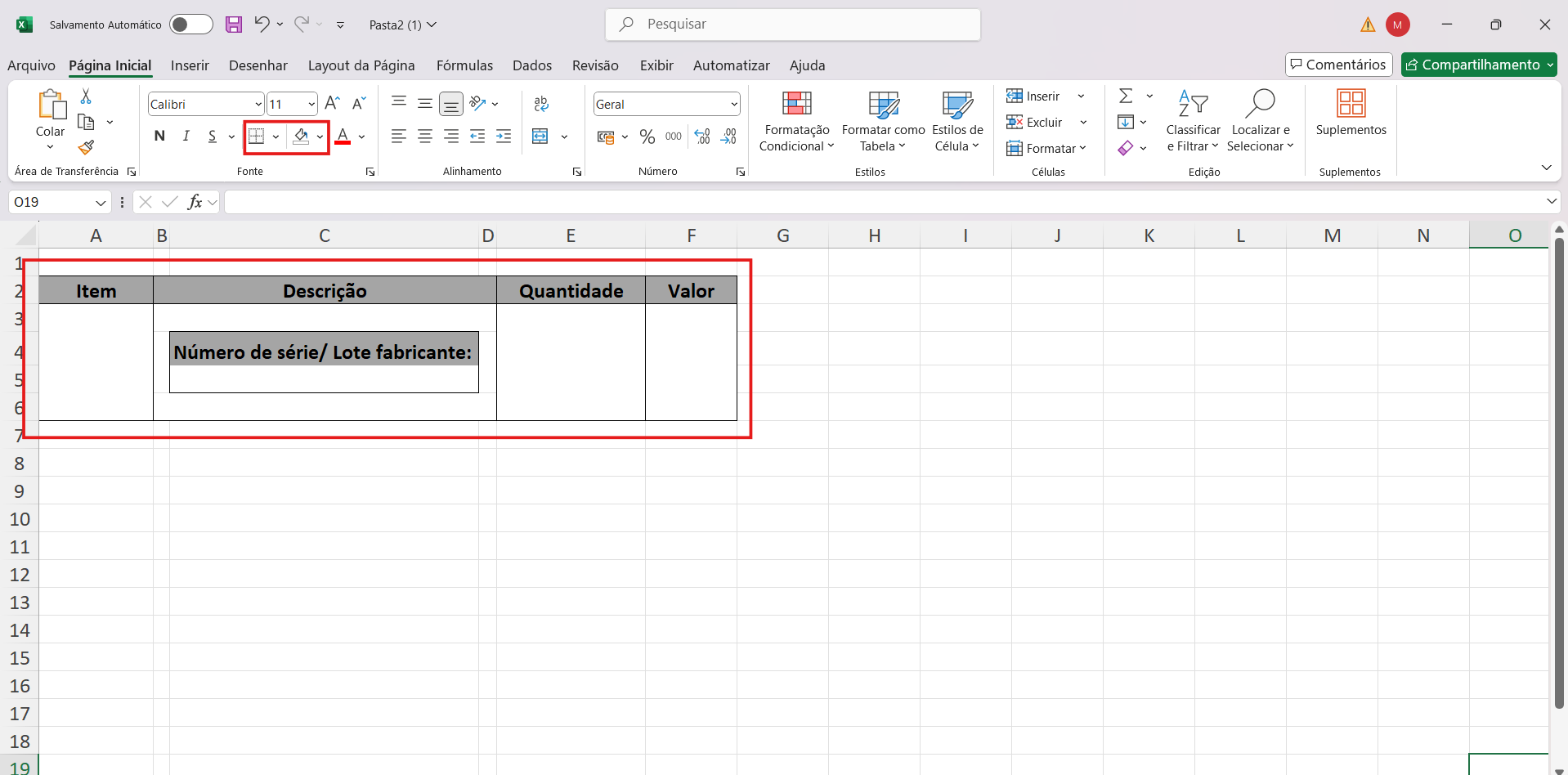Open the account profile M avatar
Image resolution: width=1568 pixels, height=775 pixels.
coord(1398,25)
